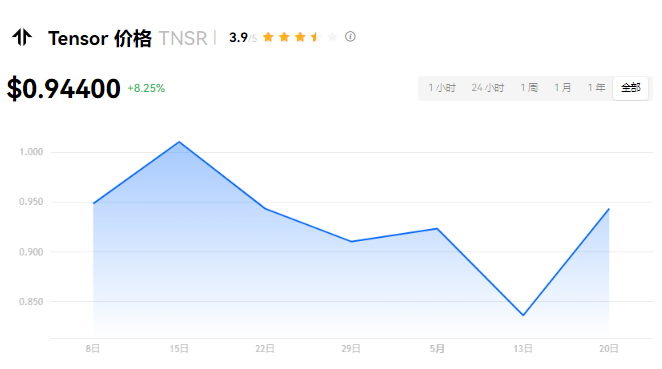The width and height of the screenshot is (662, 369).
Task: Select the 24小时 time range
Action: click(x=488, y=88)
